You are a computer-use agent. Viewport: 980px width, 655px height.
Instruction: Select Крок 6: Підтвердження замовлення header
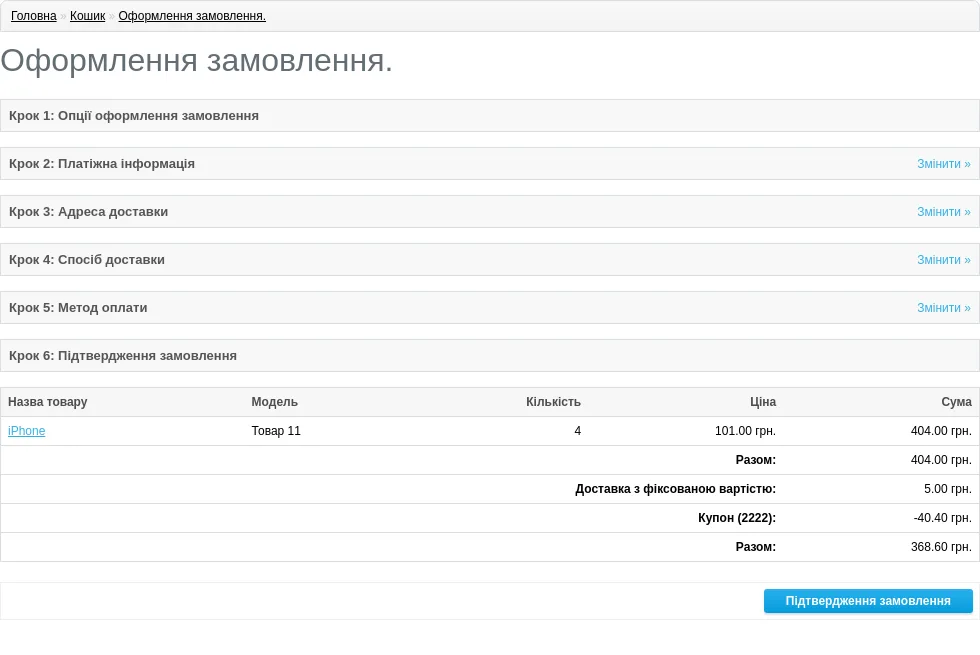click(x=490, y=356)
